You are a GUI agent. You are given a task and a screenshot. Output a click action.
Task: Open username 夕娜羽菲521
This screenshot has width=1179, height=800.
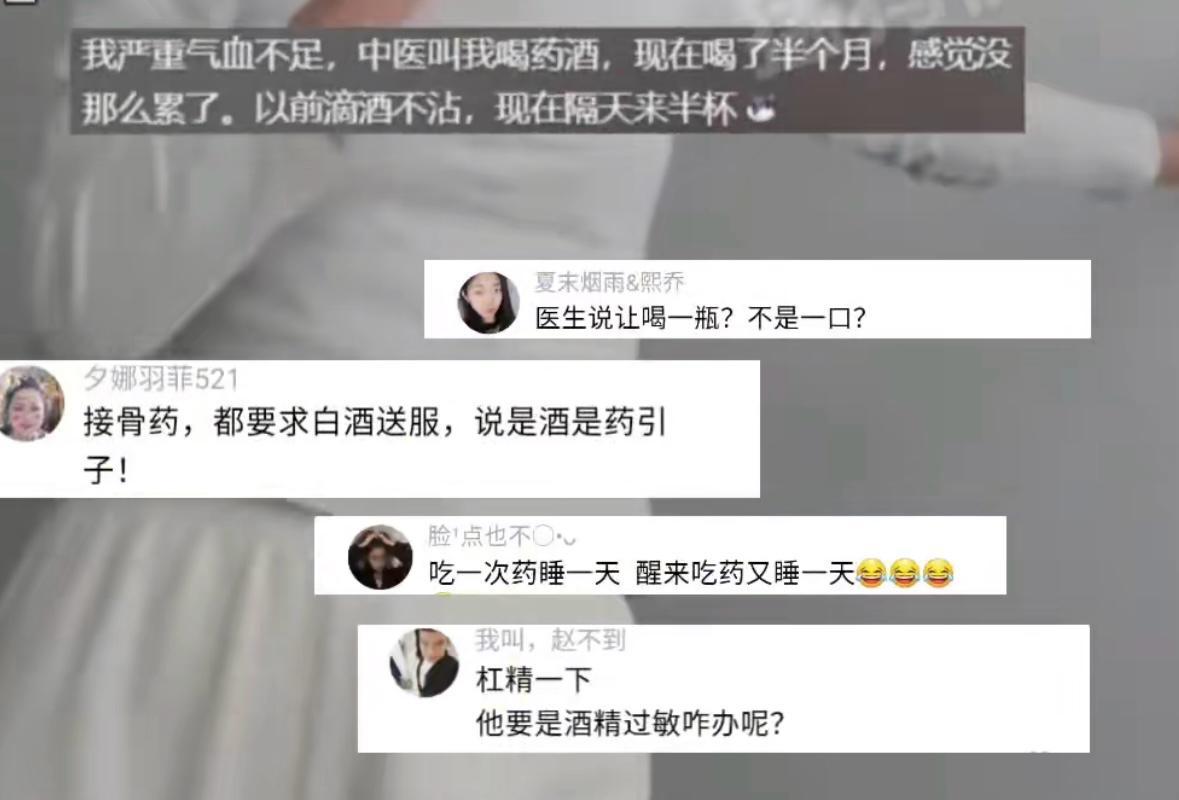pos(161,379)
